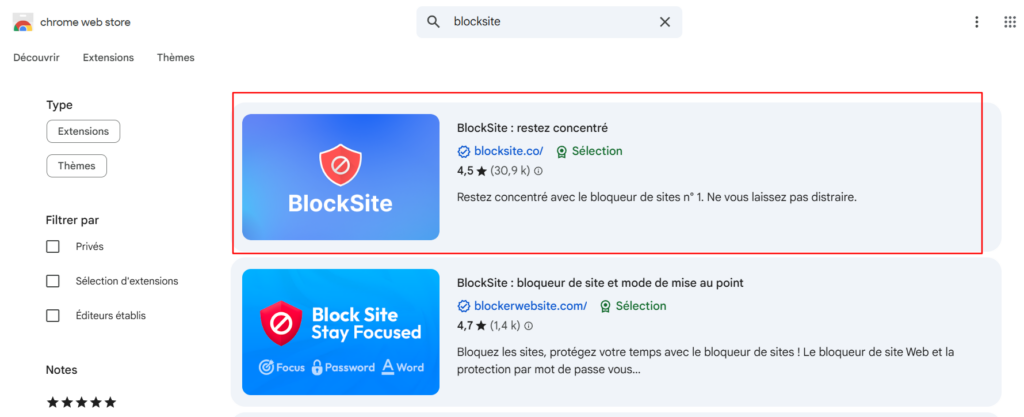Tick the Éditeurs établis checkbox
The height and width of the screenshot is (417, 1024).
tap(53, 316)
